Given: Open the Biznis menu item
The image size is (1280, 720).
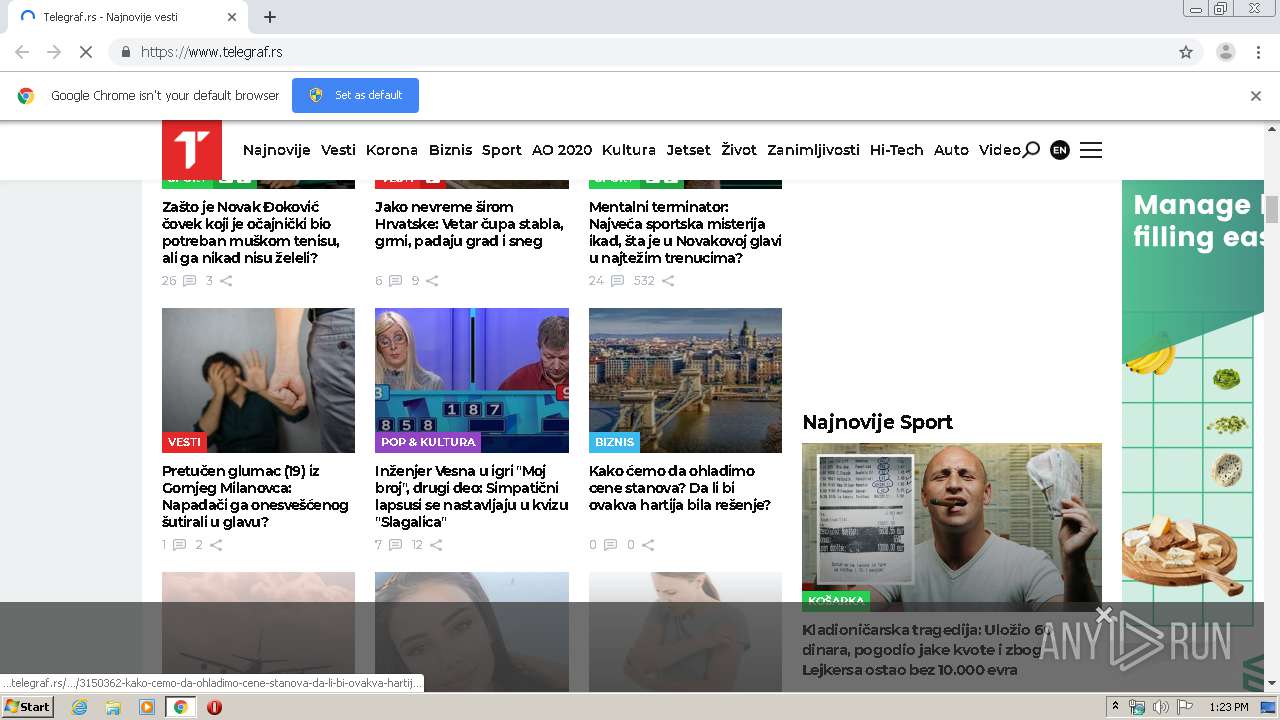Looking at the screenshot, I should (x=450, y=150).
